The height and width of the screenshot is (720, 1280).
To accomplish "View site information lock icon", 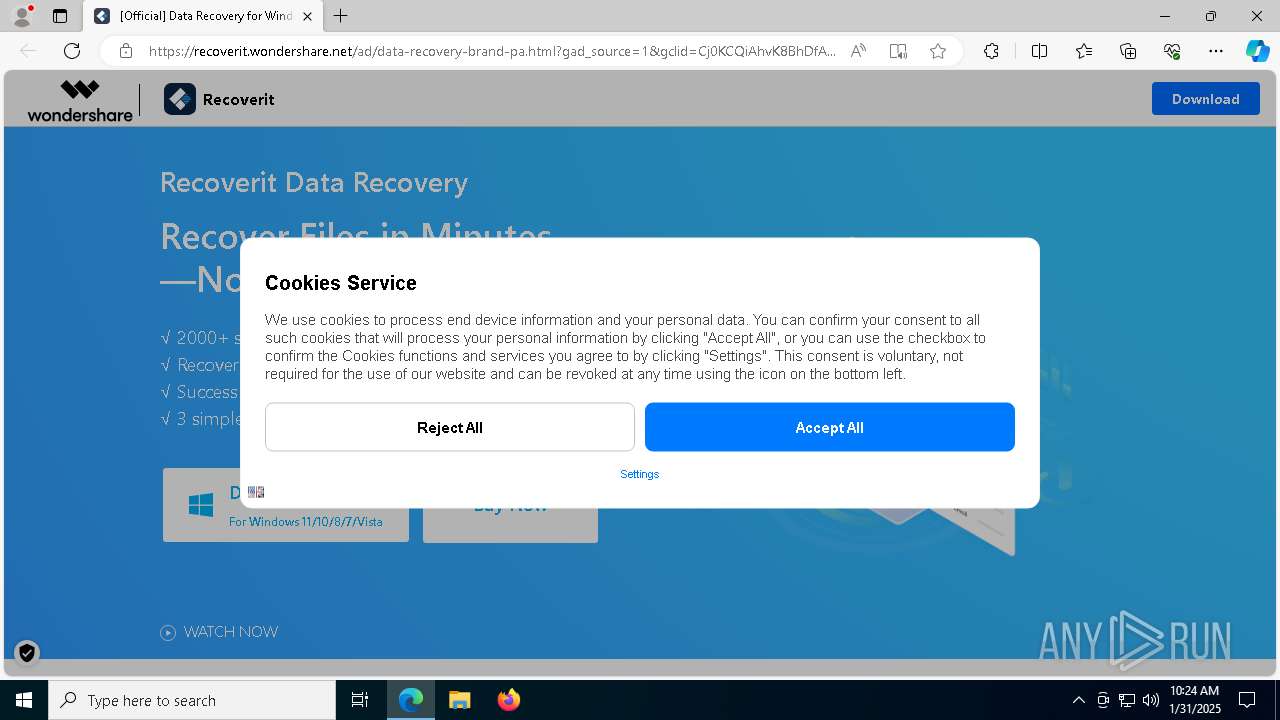I will pyautogui.click(x=126, y=51).
